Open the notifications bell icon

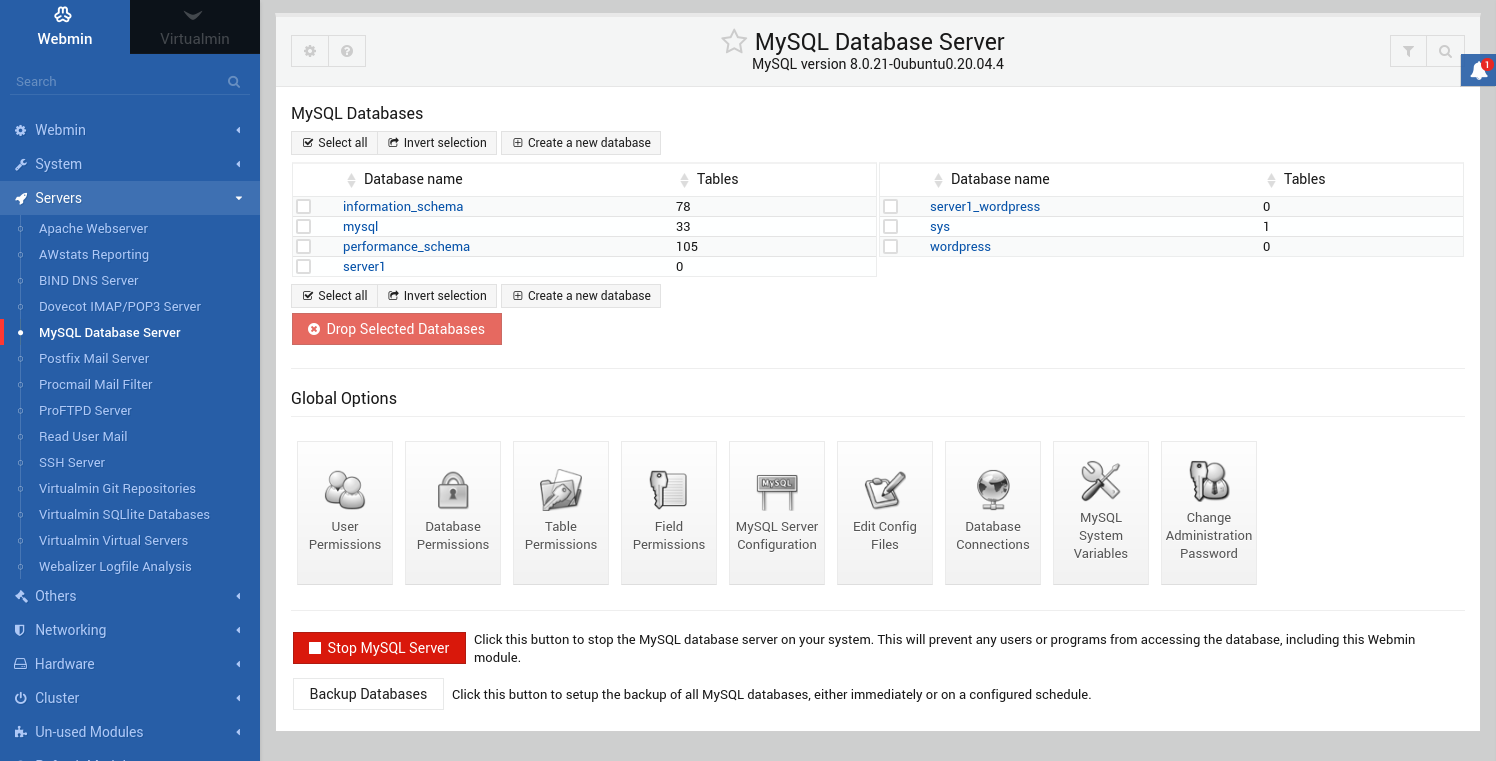pyautogui.click(x=1479, y=70)
